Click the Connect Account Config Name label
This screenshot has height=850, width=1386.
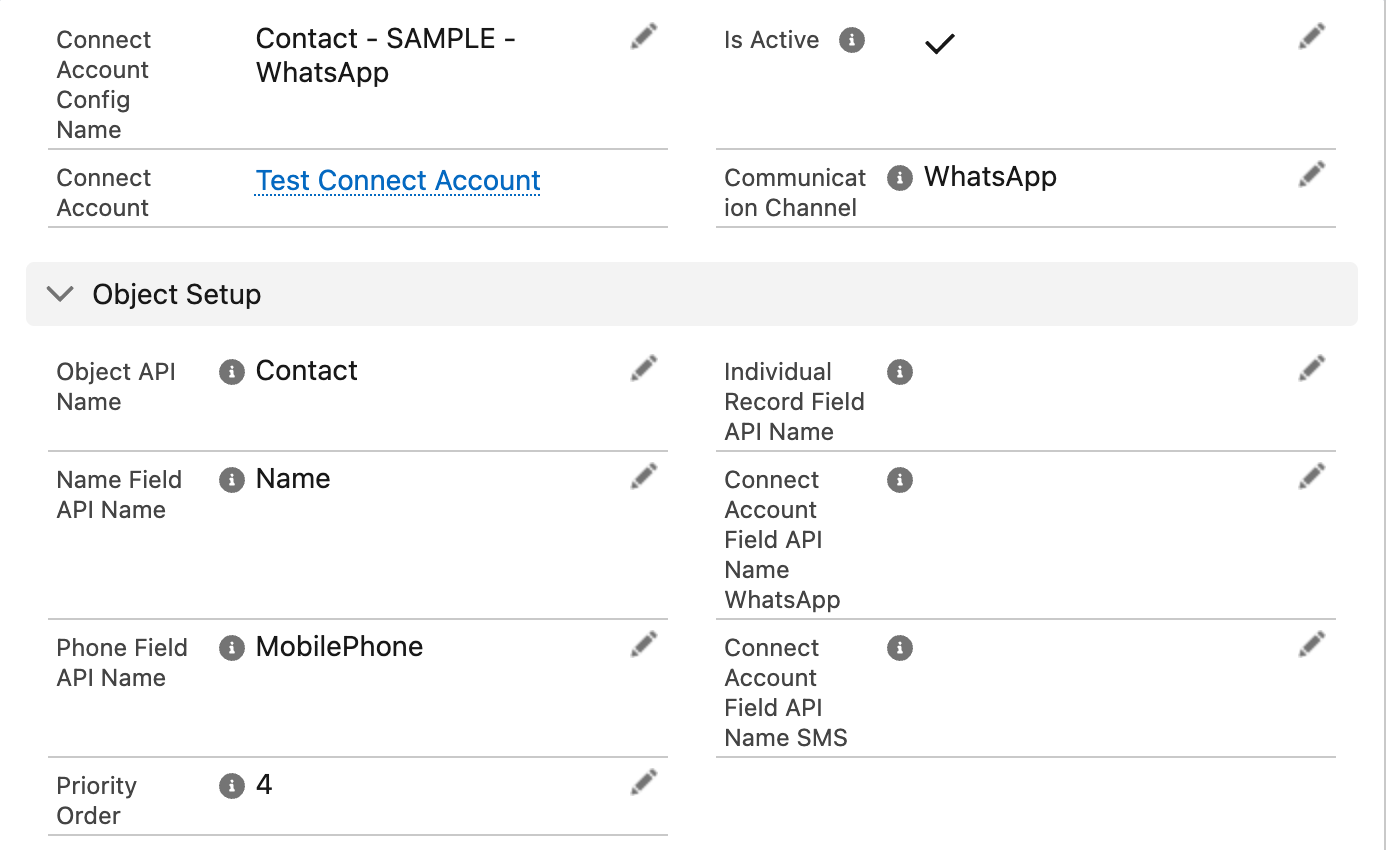click(x=104, y=85)
